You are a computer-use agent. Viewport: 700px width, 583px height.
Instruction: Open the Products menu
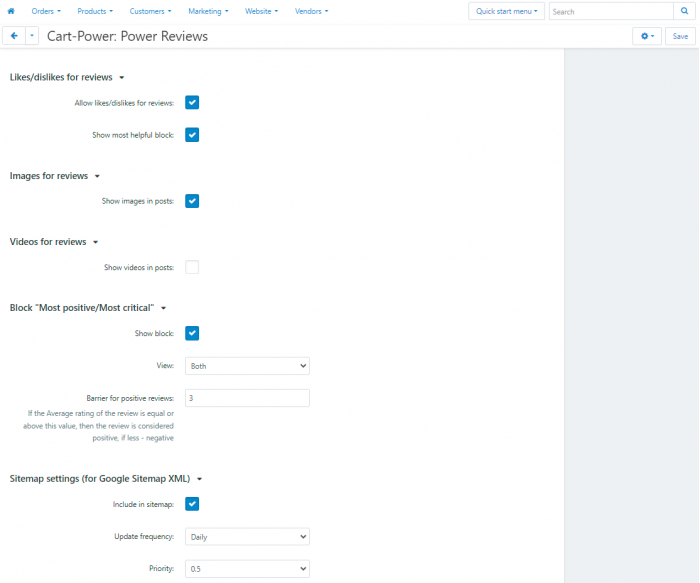95,11
